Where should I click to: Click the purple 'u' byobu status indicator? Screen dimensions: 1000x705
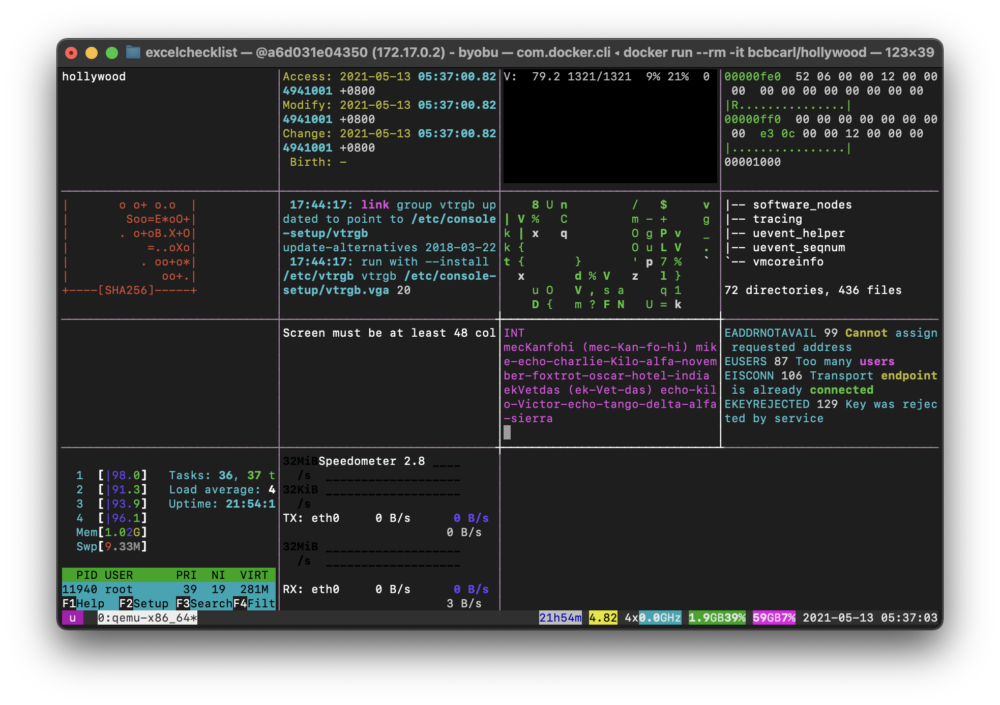pyautogui.click(x=73, y=618)
